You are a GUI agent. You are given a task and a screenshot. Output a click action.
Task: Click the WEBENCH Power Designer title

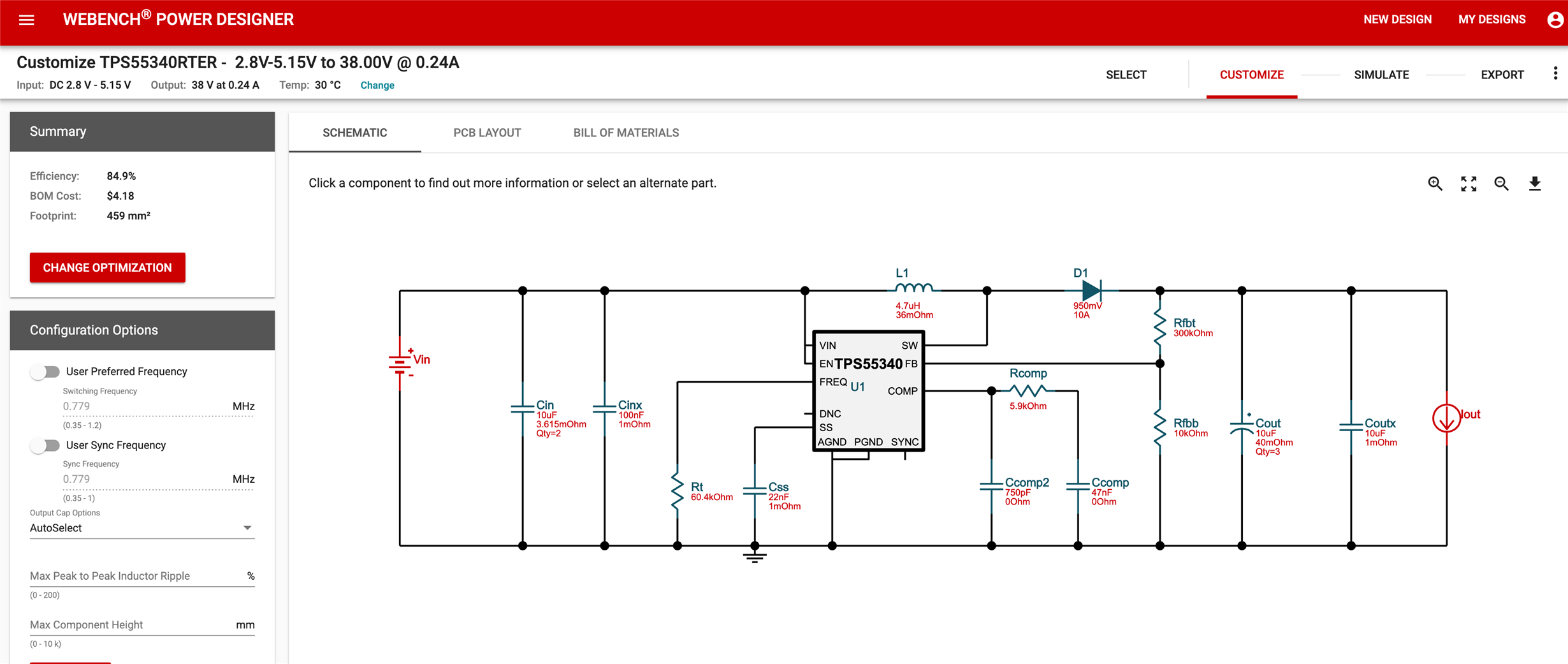(178, 19)
